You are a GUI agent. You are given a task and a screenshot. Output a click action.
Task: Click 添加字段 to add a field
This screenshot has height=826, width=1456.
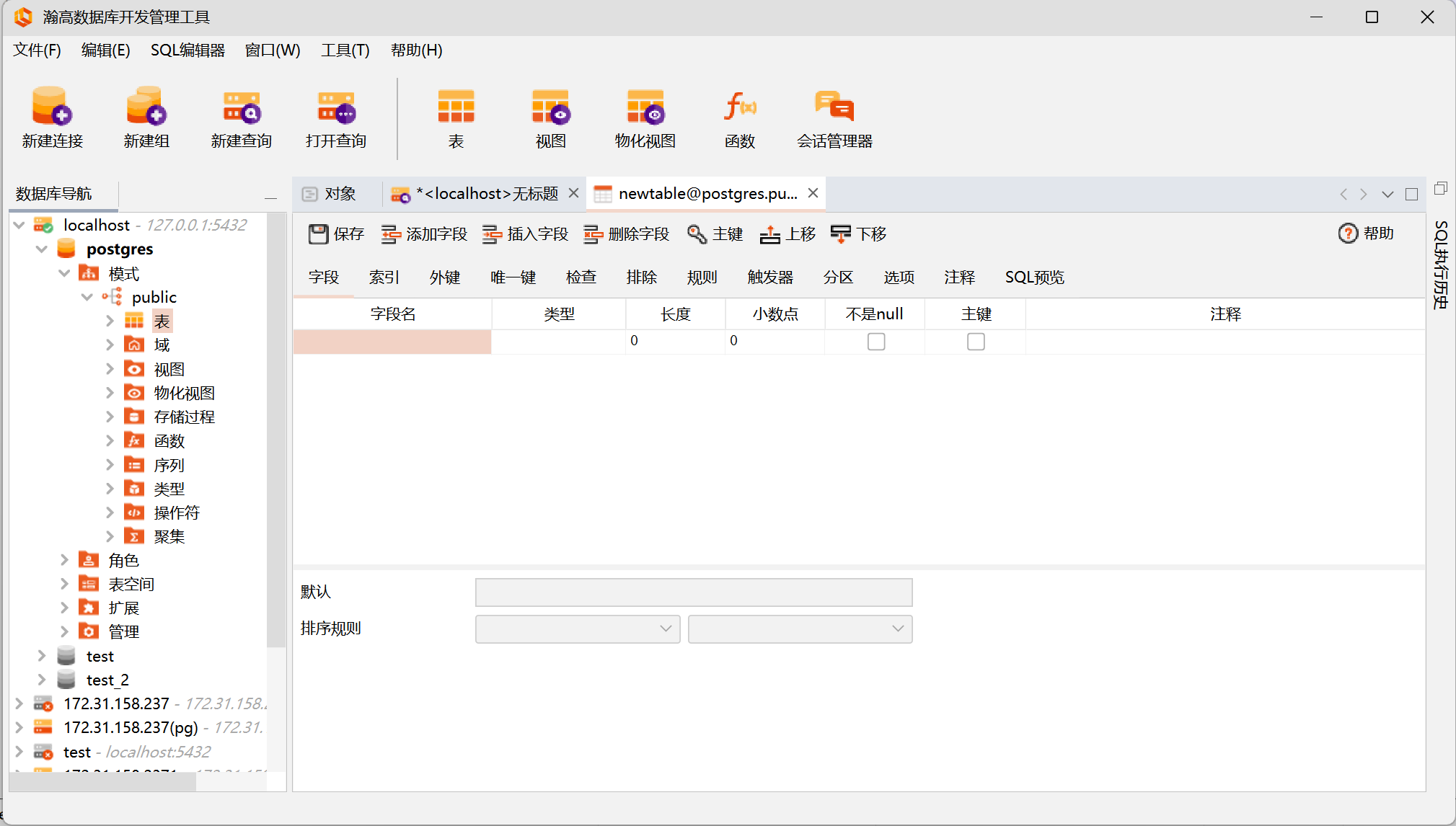(x=424, y=234)
